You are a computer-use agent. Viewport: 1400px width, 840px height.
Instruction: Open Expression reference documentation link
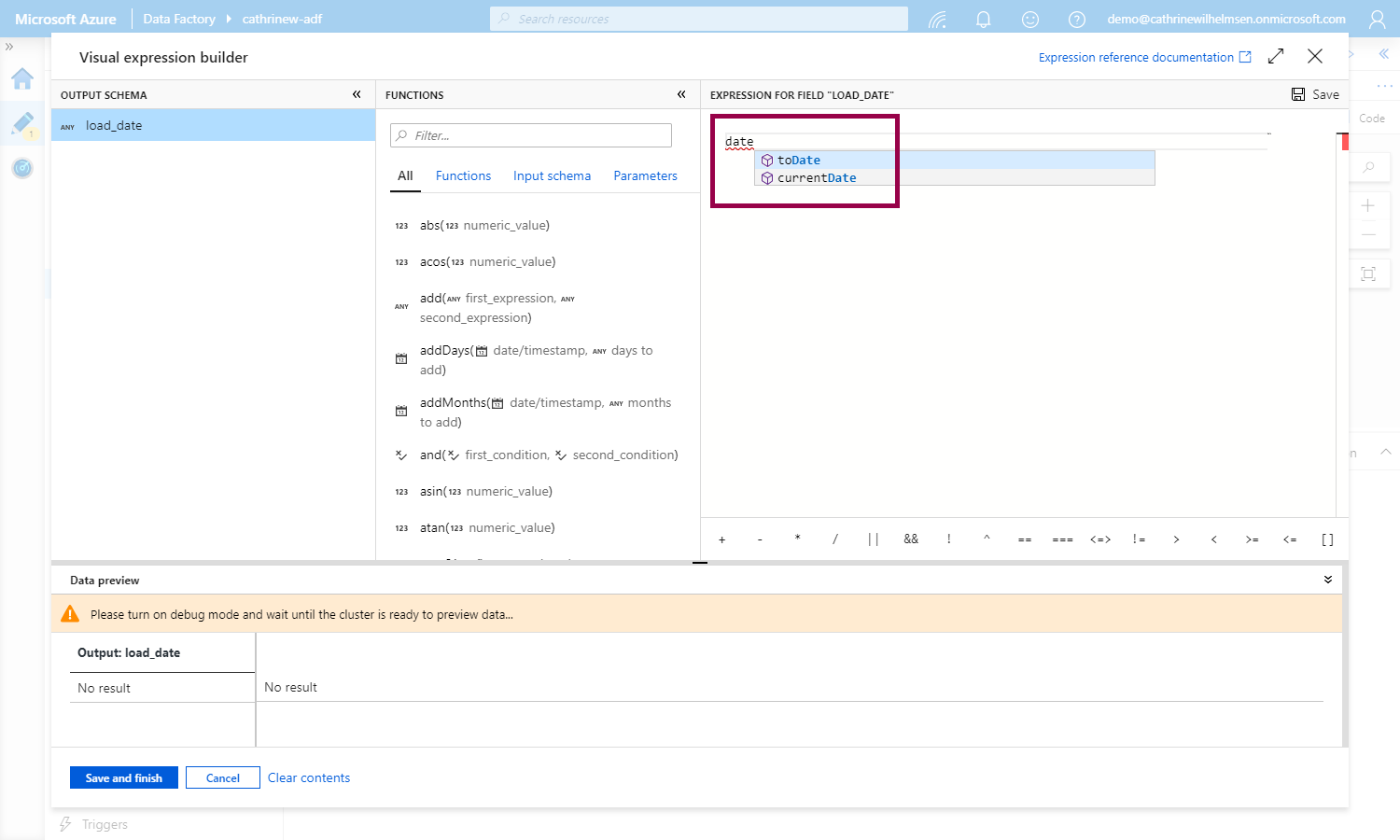[x=1144, y=57]
